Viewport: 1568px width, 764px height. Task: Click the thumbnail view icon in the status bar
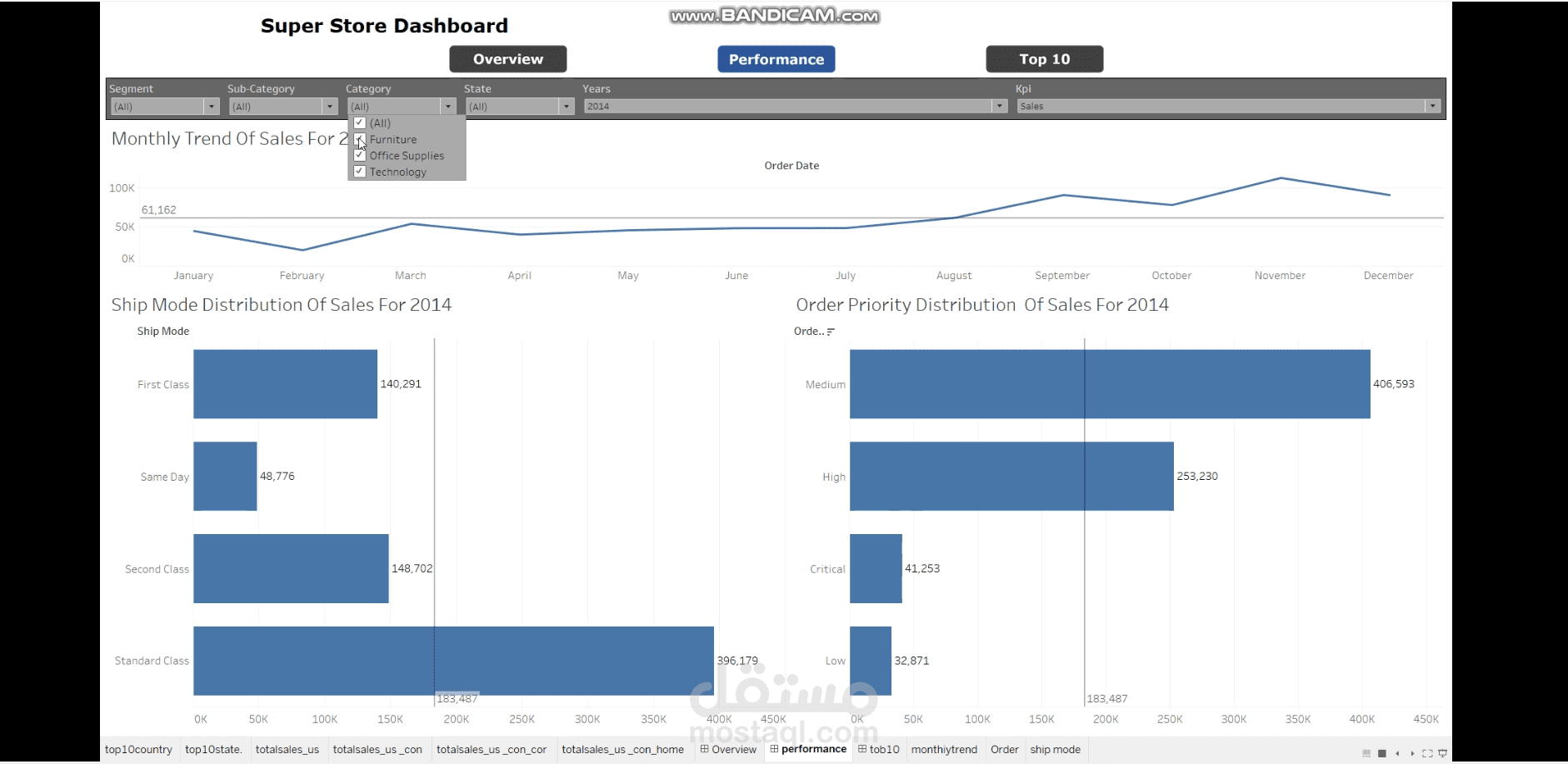point(1366,753)
